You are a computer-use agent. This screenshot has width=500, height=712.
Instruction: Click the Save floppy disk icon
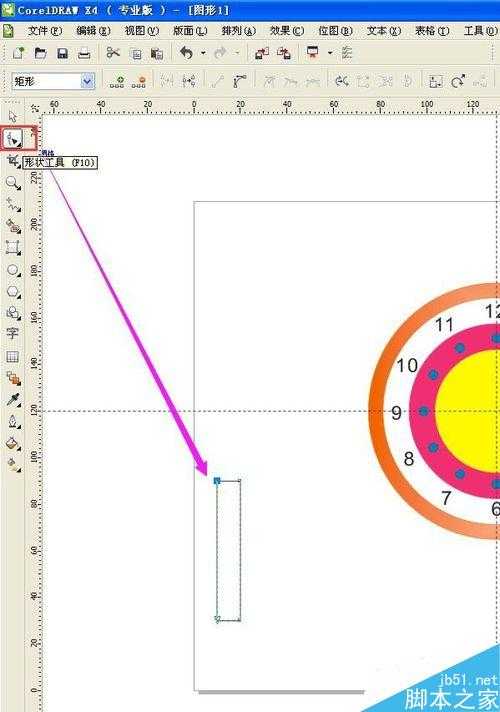[62, 54]
